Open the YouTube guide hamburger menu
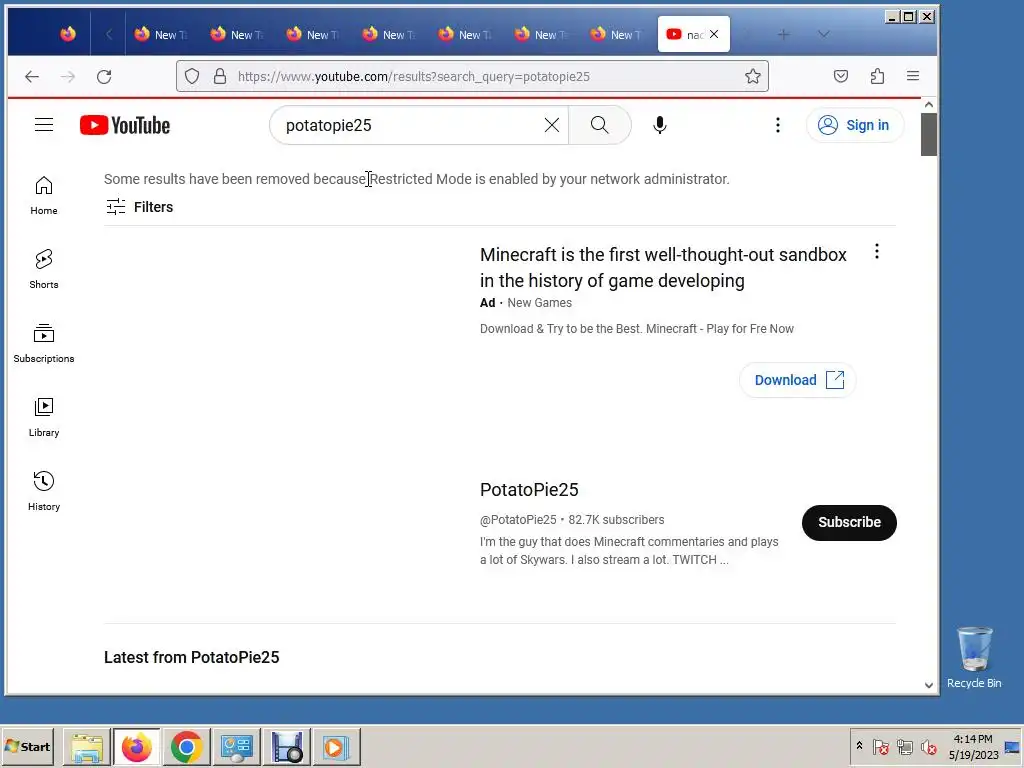 coord(44,125)
